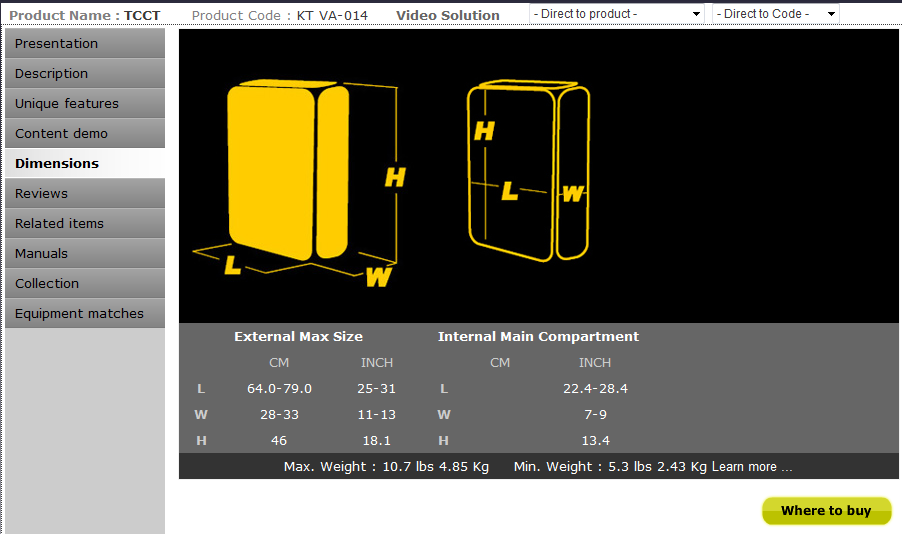
Task: Open the Related items tab
Action: pyautogui.click(x=84, y=224)
